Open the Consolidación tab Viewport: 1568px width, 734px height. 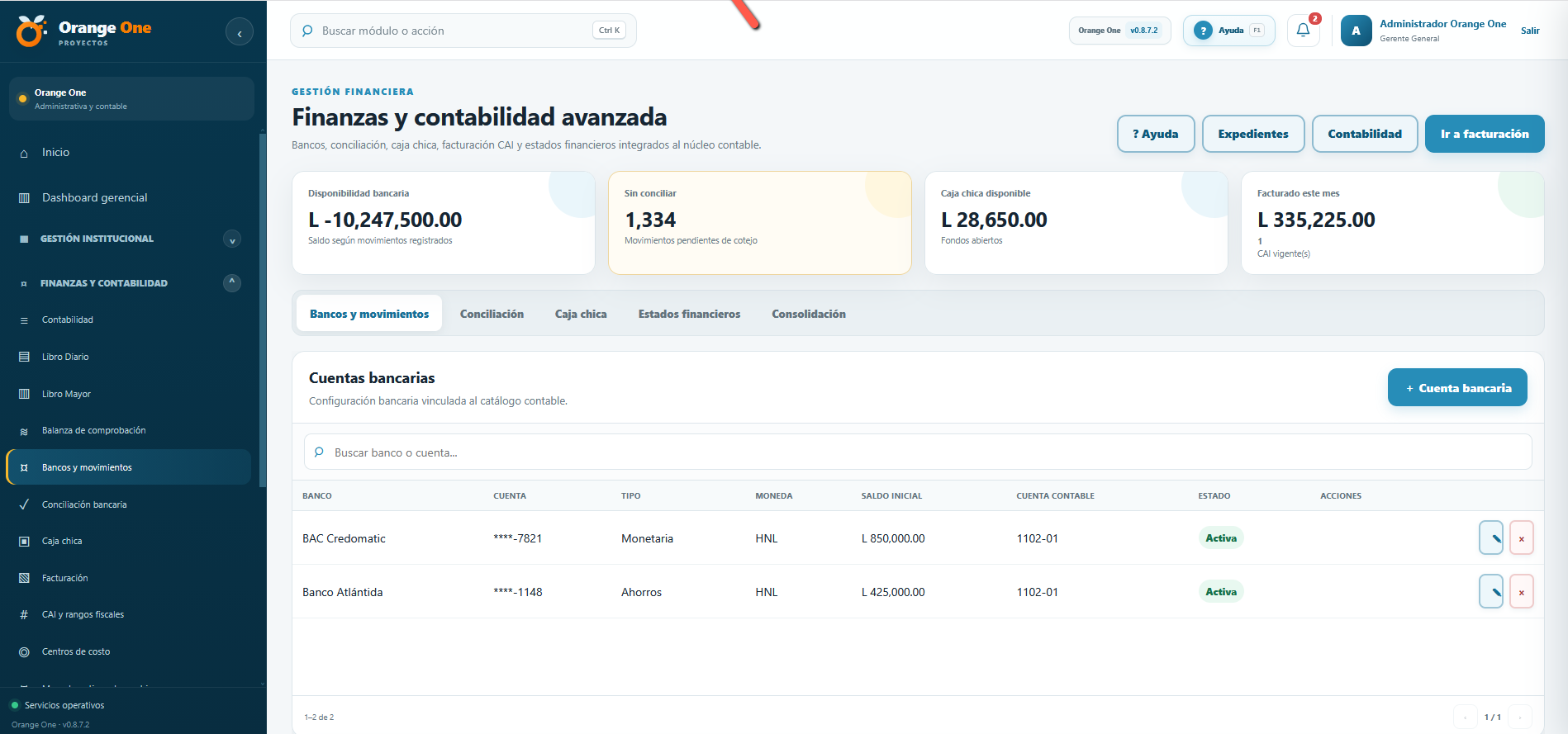point(809,314)
